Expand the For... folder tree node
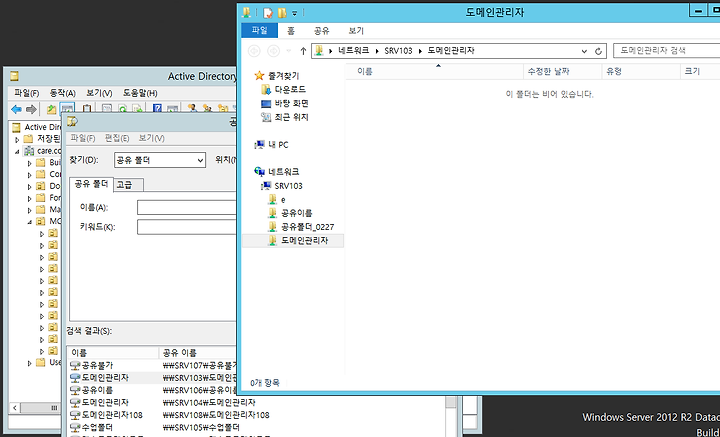This screenshot has width=720, height=437. tap(29, 198)
